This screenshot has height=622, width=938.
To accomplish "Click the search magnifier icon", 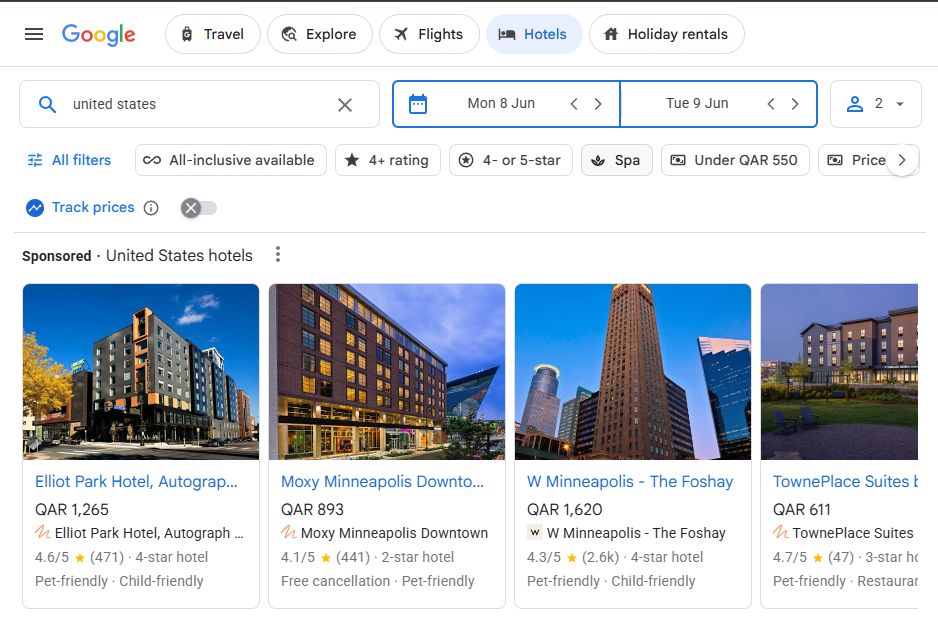I will point(48,105).
